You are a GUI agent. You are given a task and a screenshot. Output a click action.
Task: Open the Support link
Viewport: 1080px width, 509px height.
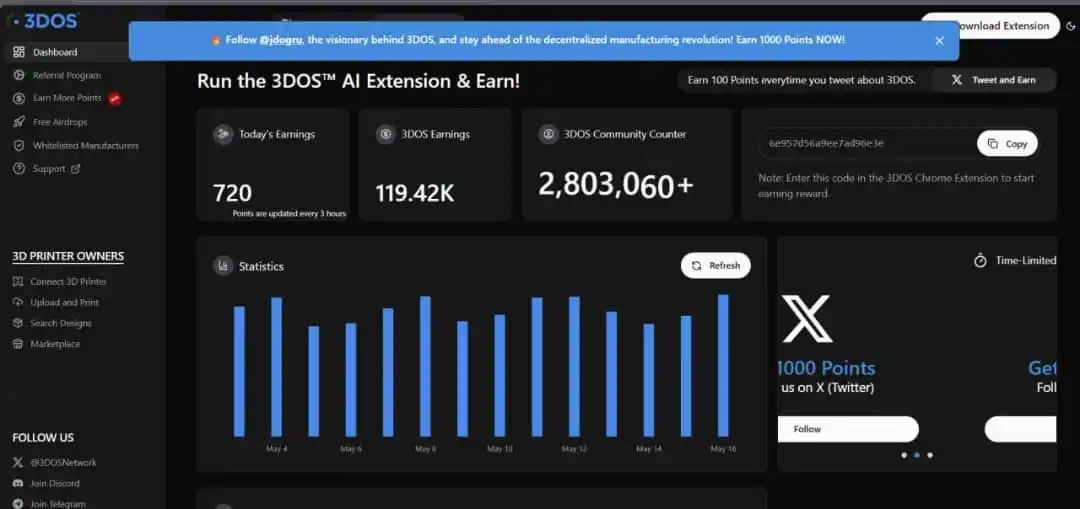click(49, 169)
